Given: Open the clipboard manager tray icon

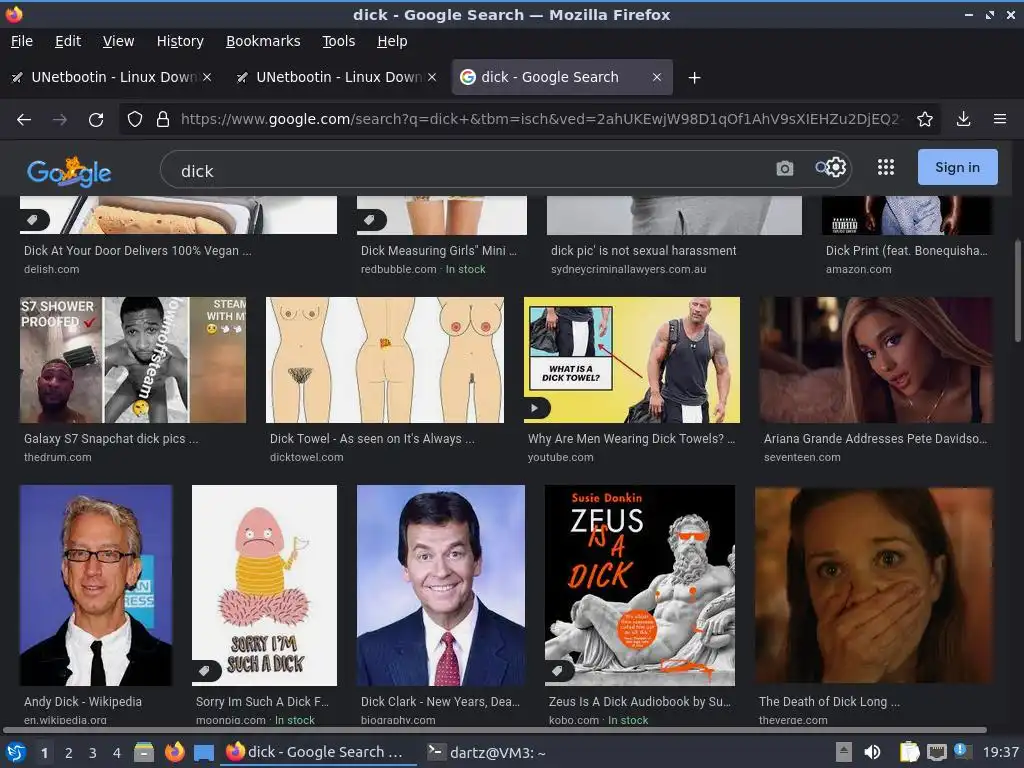Looking at the screenshot, I should pyautogui.click(x=909, y=752).
